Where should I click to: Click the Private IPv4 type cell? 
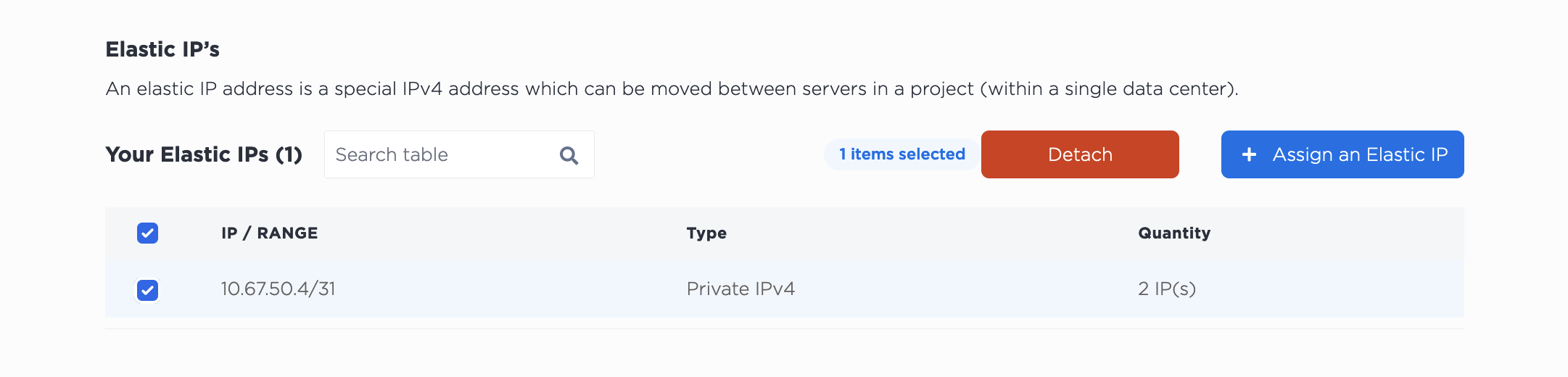pyautogui.click(x=740, y=289)
